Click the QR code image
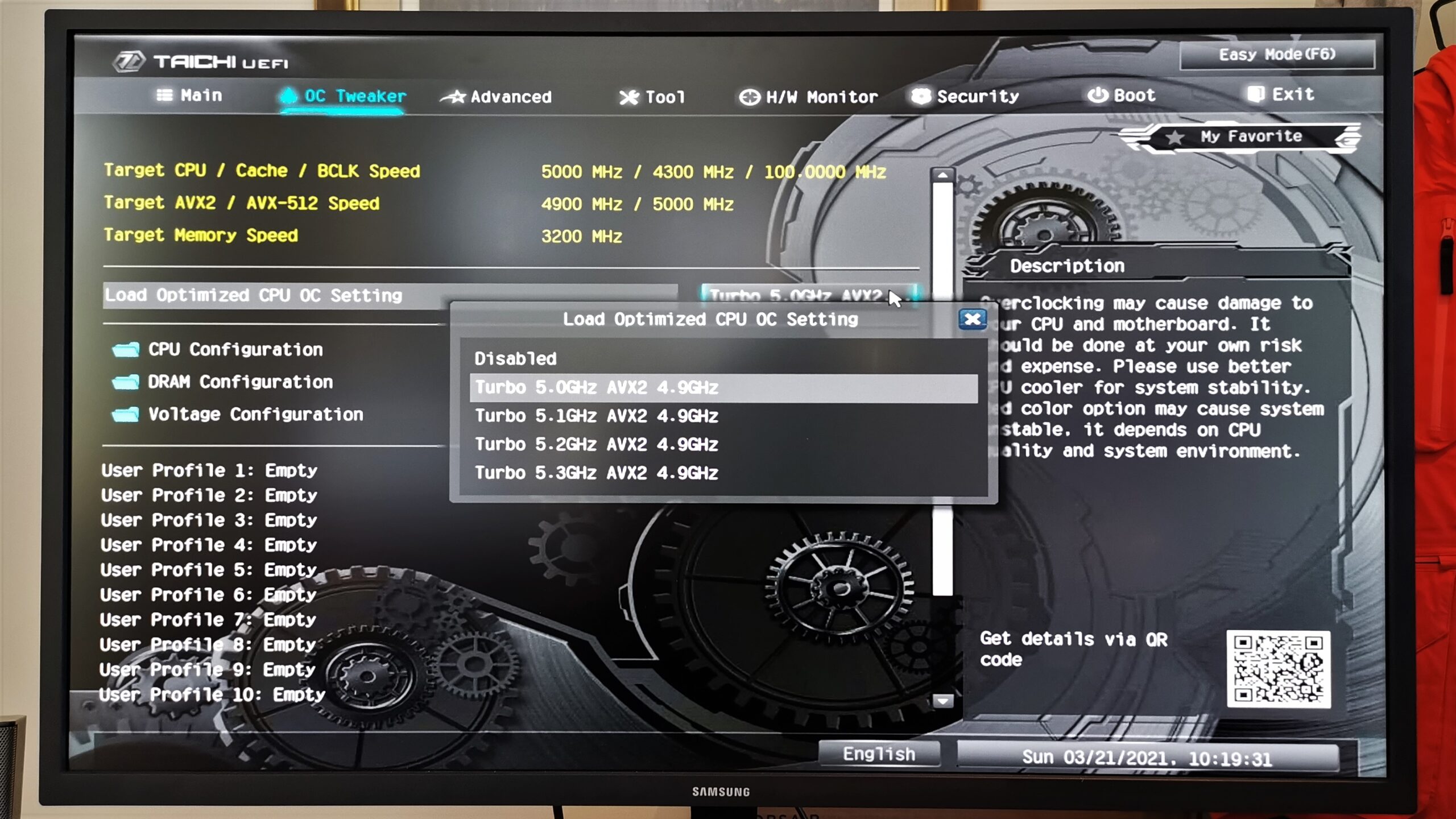 [x=1277, y=668]
